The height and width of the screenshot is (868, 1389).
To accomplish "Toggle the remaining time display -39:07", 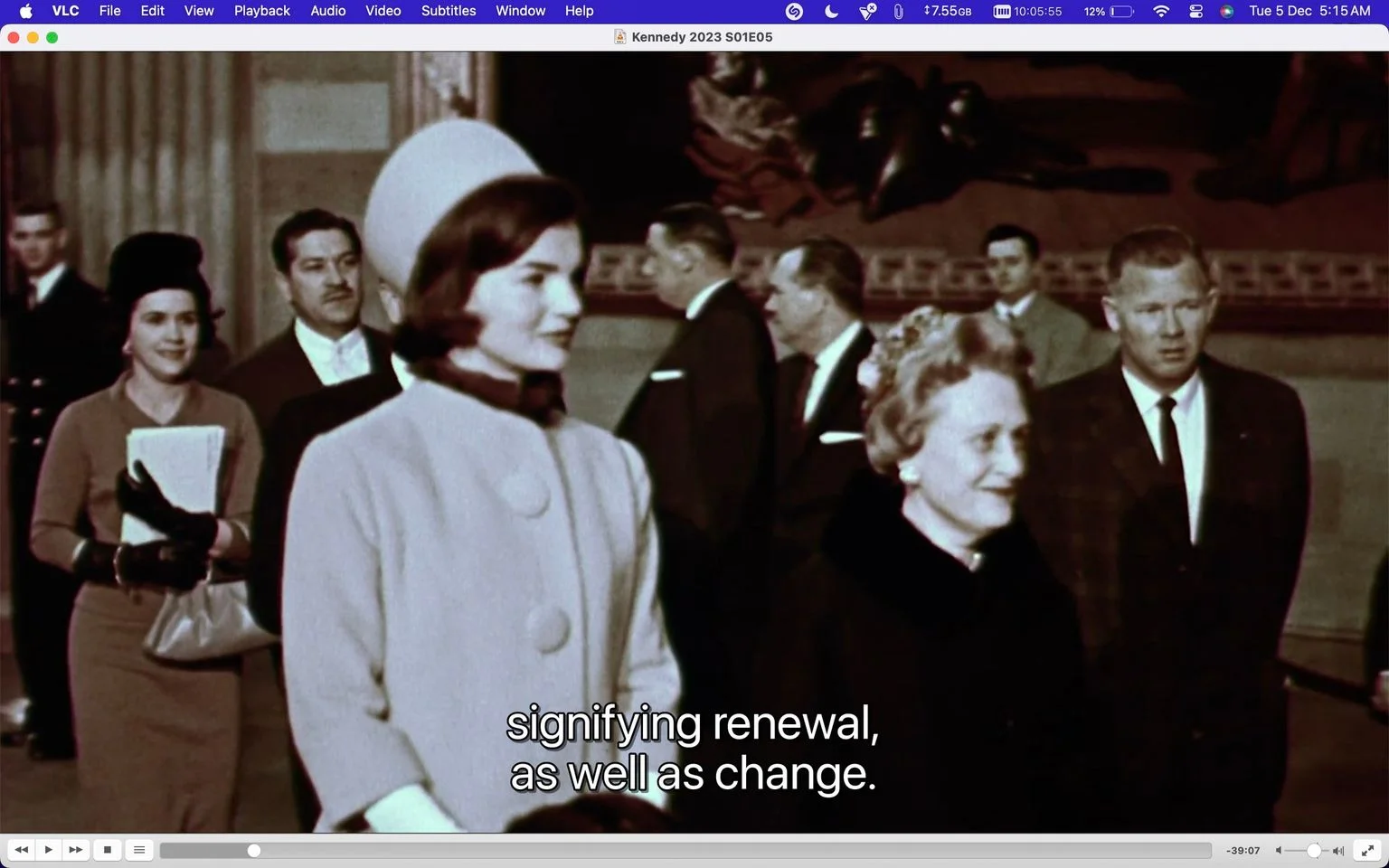I will pyautogui.click(x=1243, y=851).
